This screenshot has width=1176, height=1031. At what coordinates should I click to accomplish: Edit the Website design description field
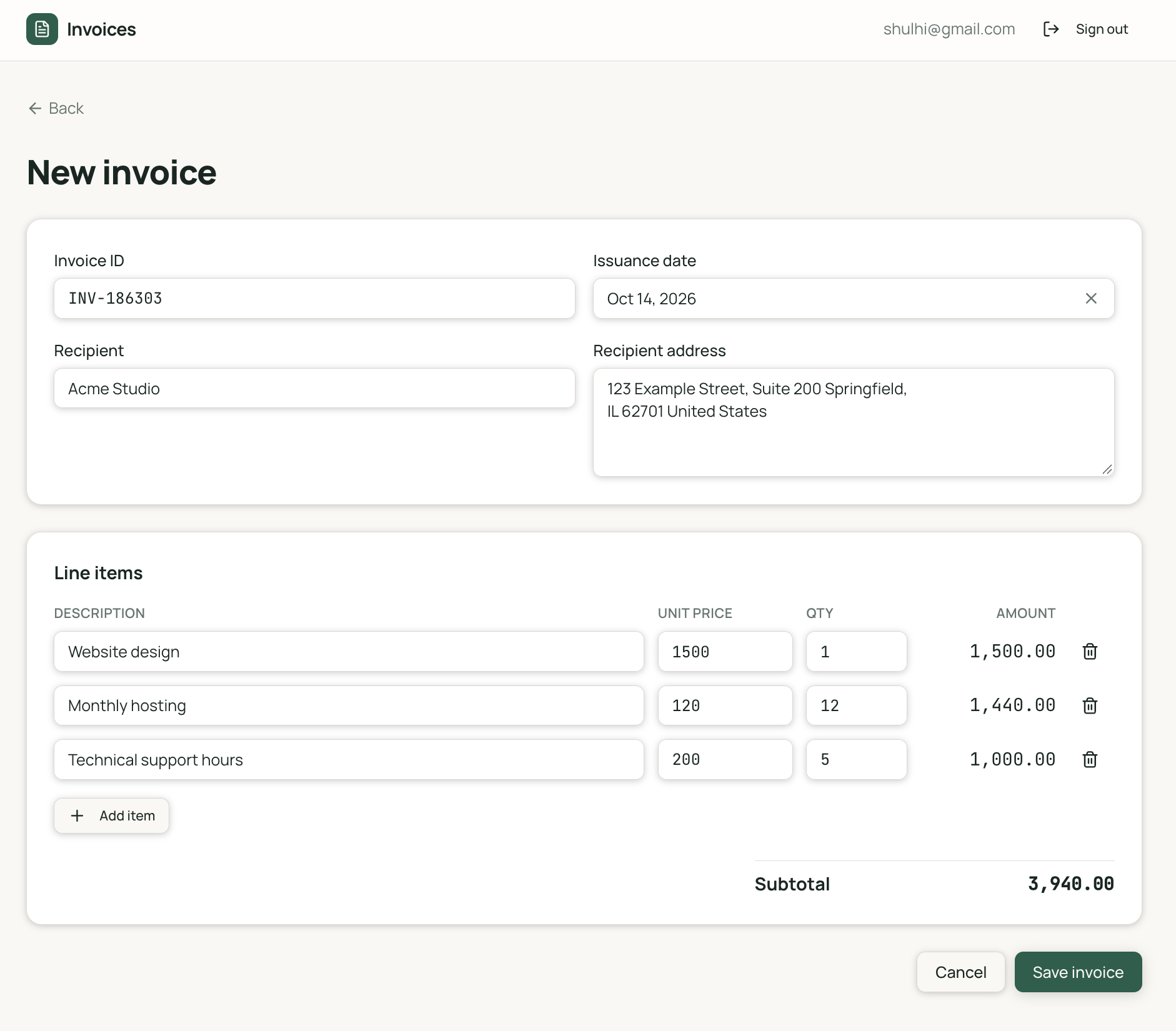coord(349,652)
